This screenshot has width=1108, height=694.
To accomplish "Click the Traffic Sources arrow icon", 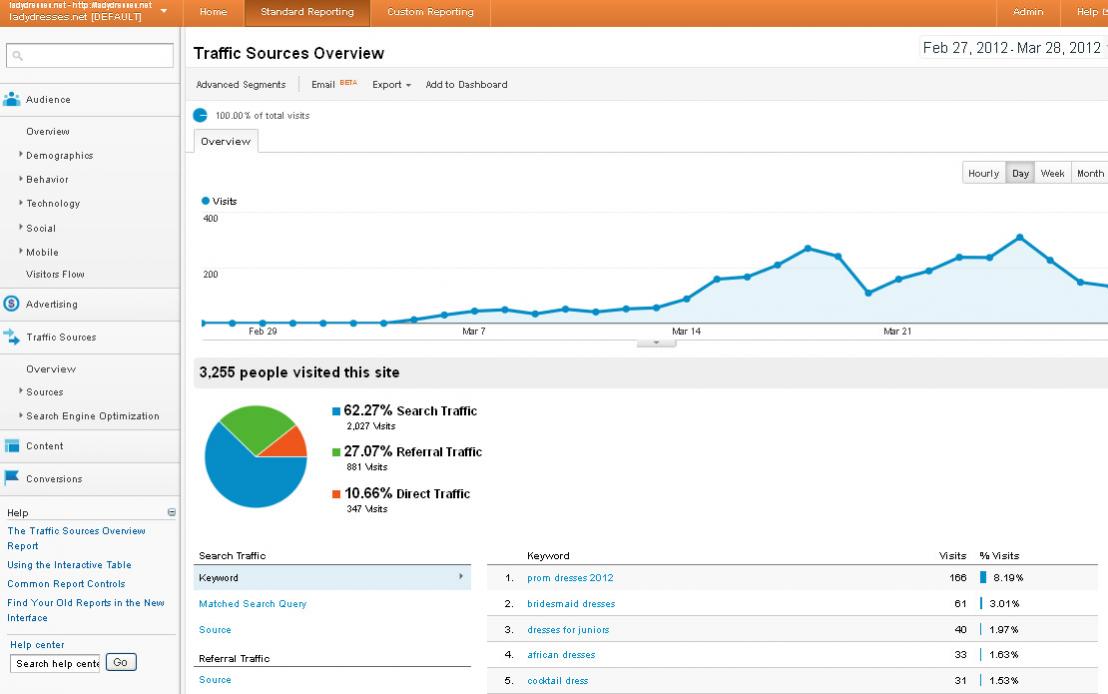I will click(11, 337).
